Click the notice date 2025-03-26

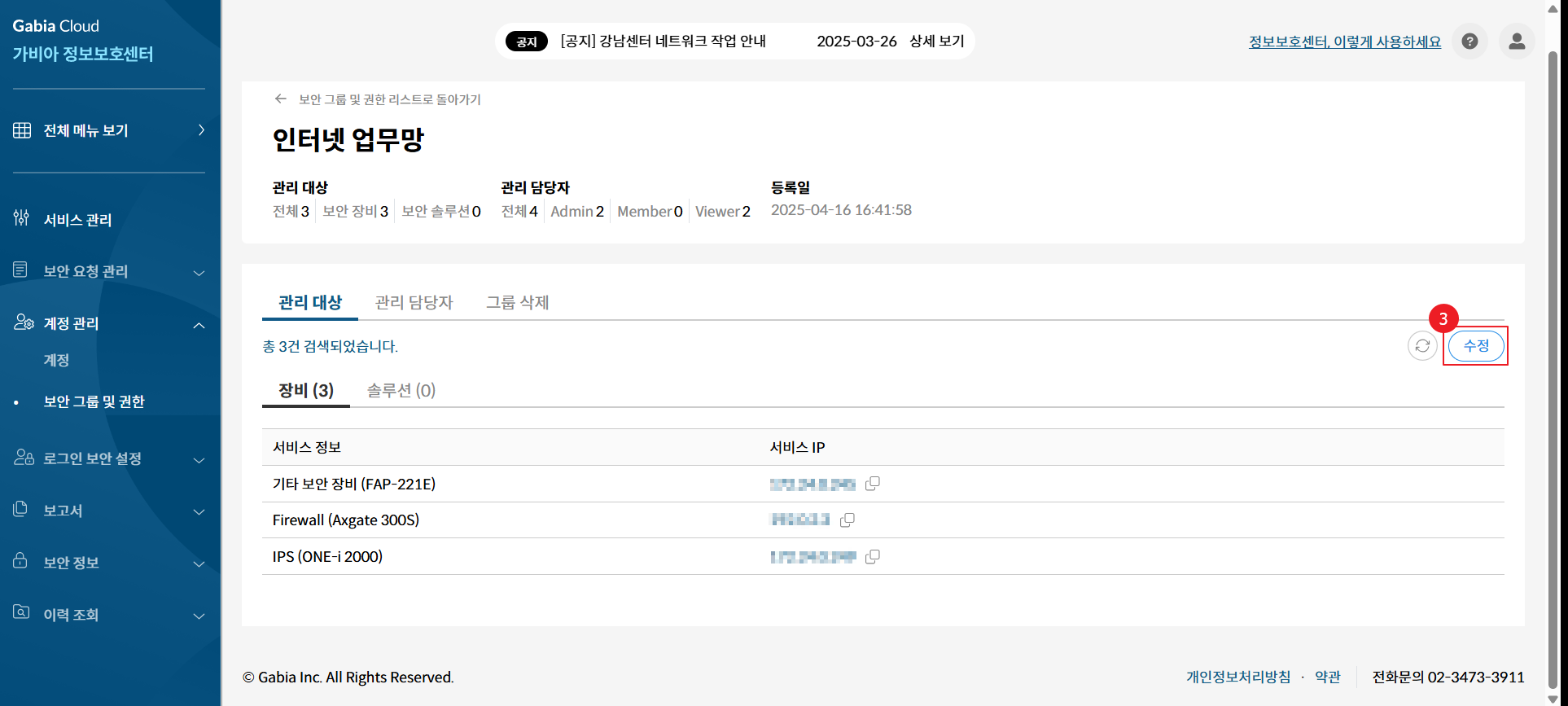[x=856, y=41]
